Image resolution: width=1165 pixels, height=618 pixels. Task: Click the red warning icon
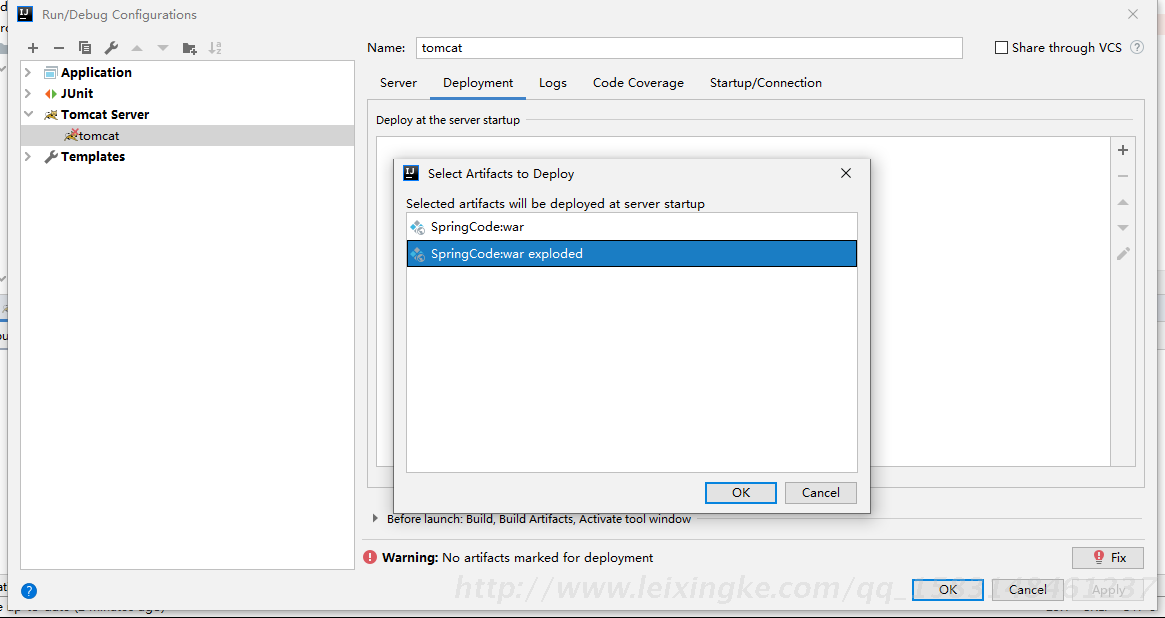coord(369,557)
